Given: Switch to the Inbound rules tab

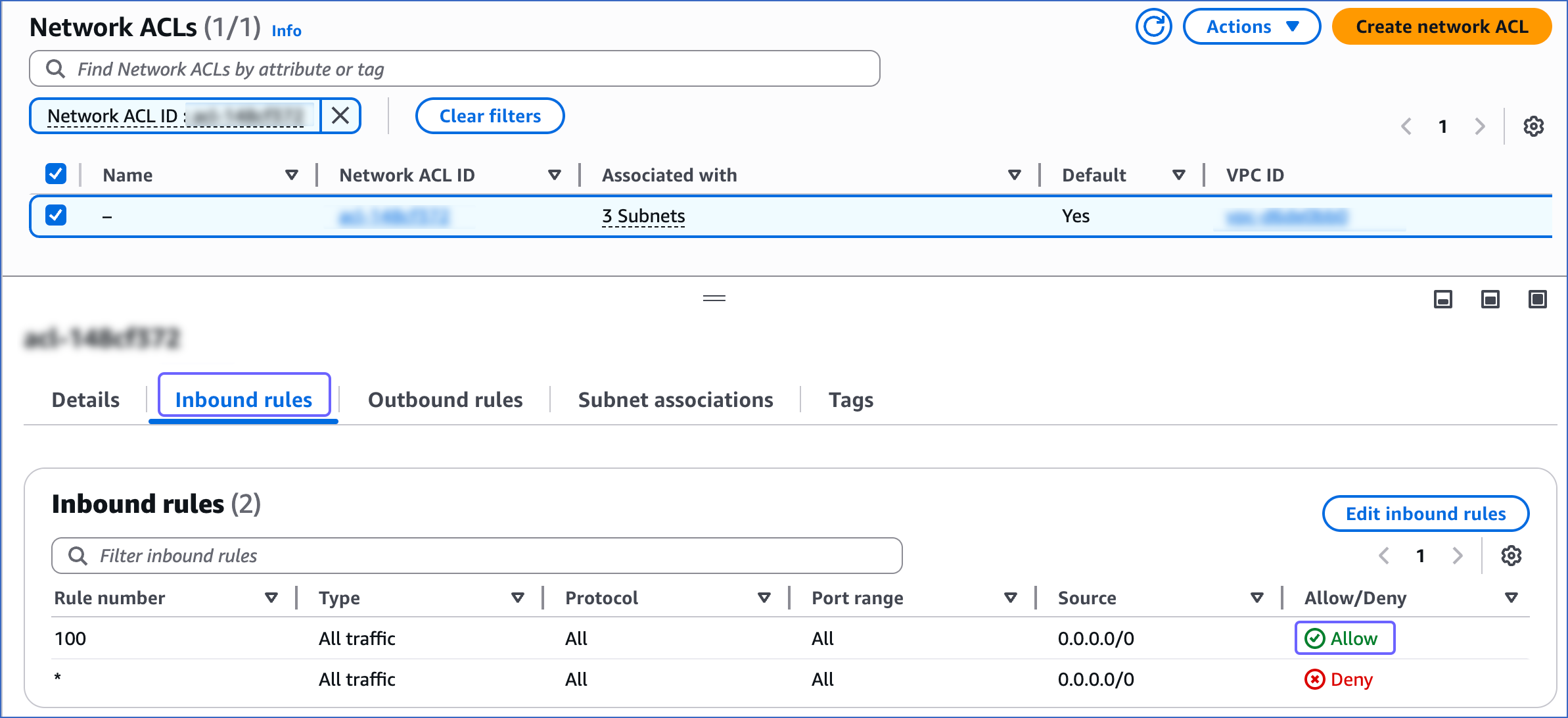Looking at the screenshot, I should [x=244, y=400].
